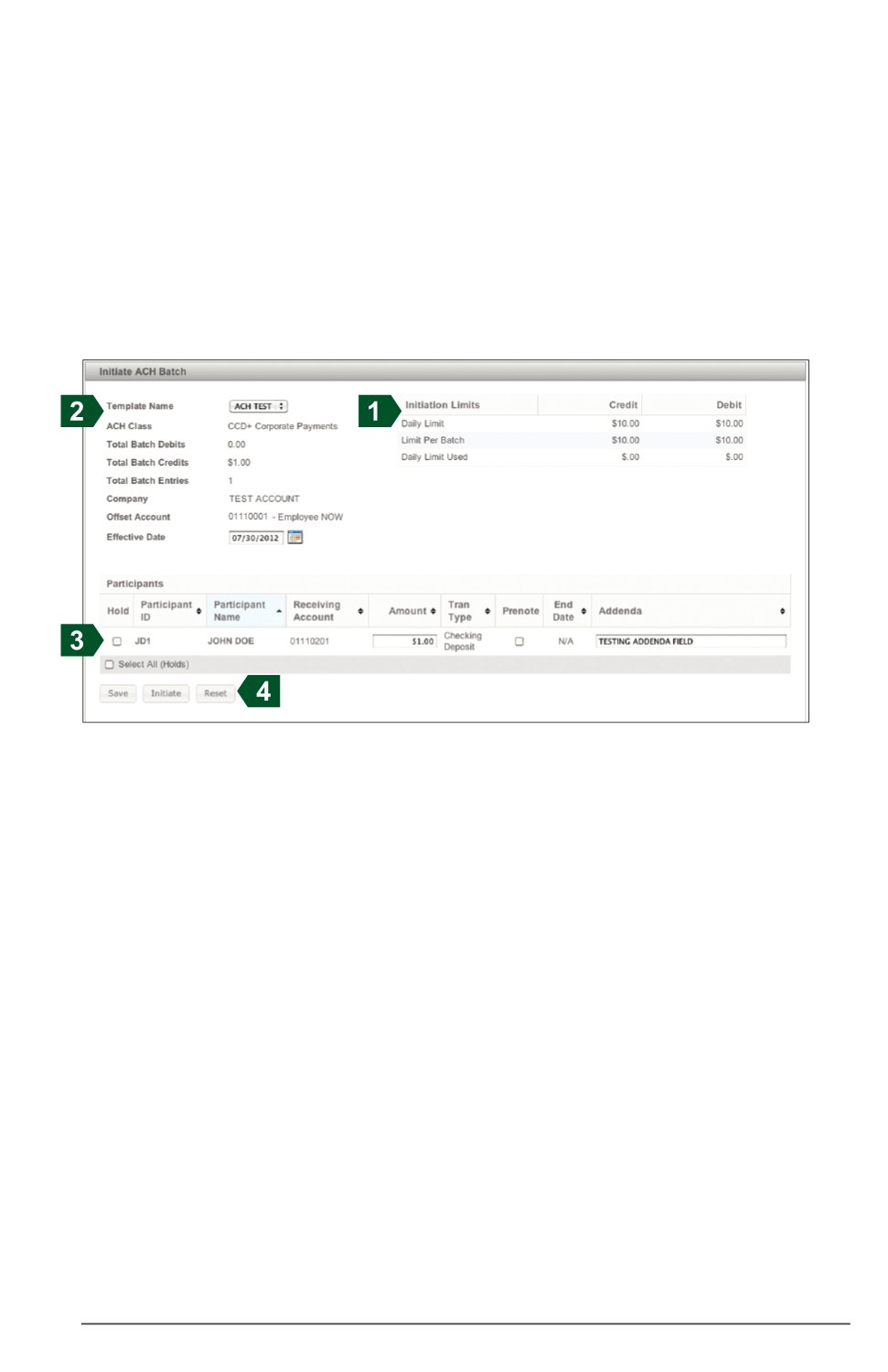Click the Checking Deposit tran type cell
Screen dimensions: 888x1372
463,641
